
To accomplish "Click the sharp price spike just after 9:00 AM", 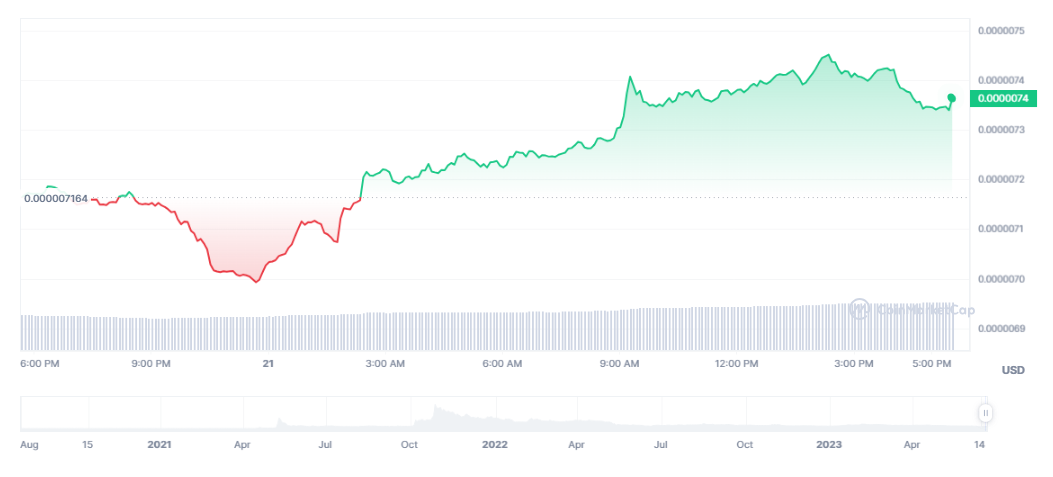I will click(630, 77).
